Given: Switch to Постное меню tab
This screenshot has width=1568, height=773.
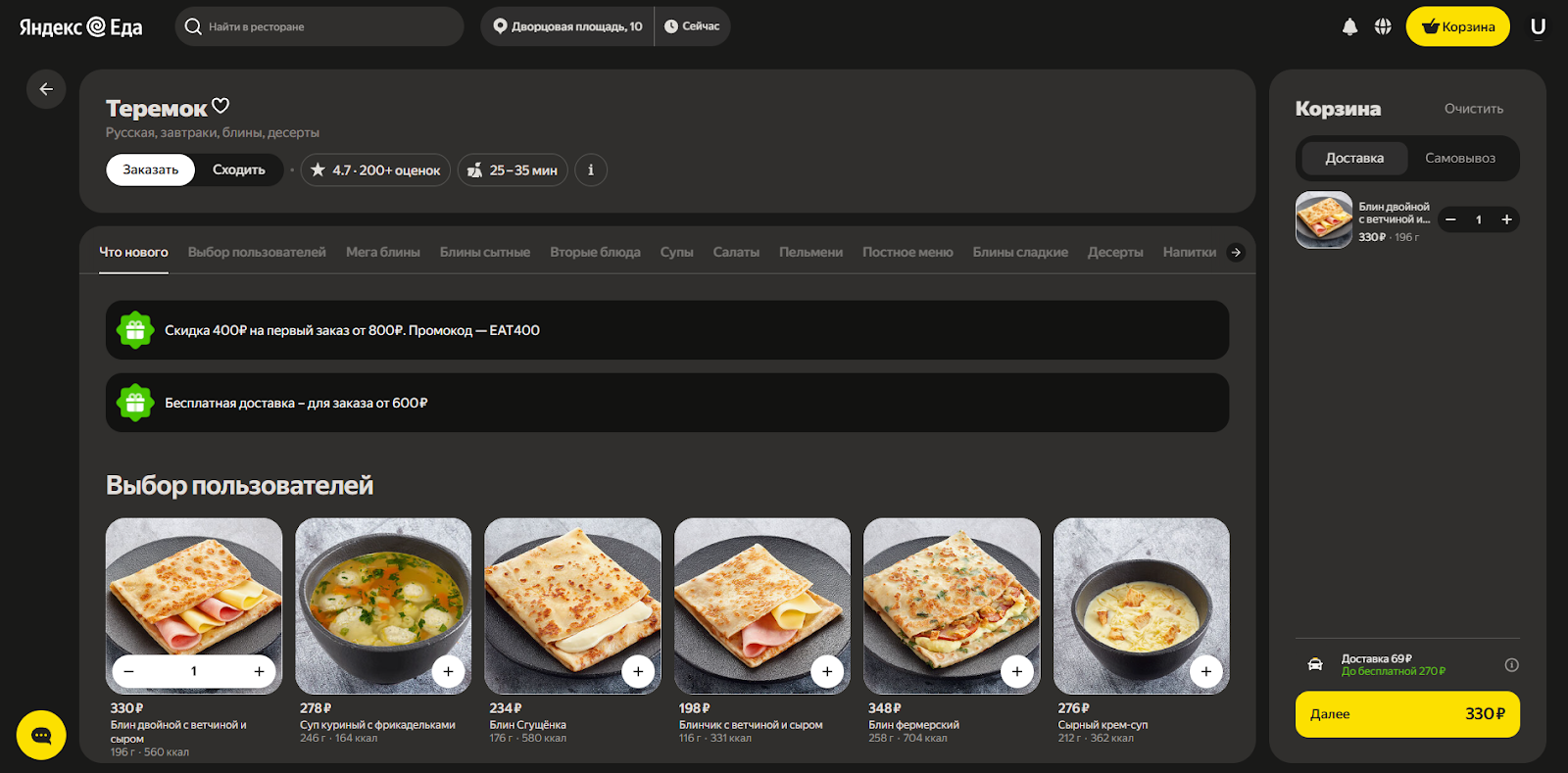Looking at the screenshot, I should tap(907, 253).
